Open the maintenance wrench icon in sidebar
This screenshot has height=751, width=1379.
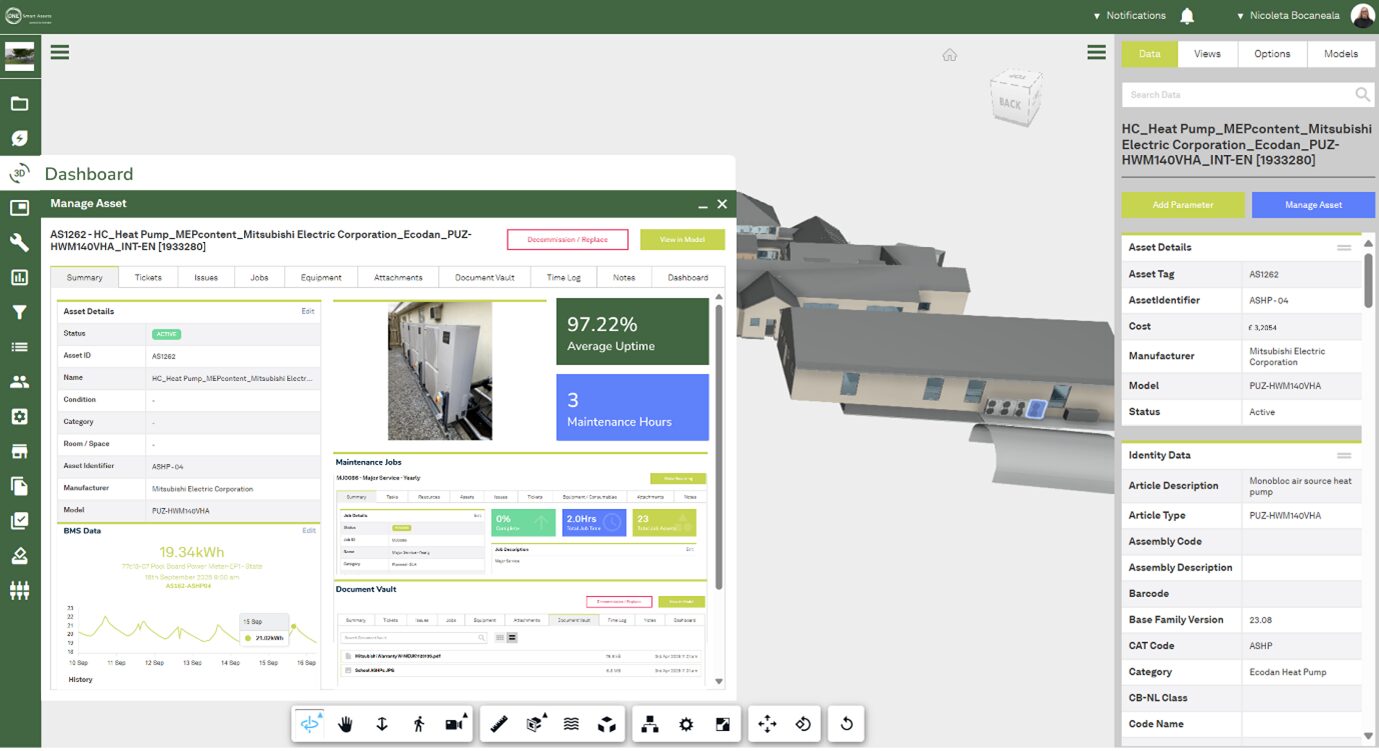(x=20, y=241)
